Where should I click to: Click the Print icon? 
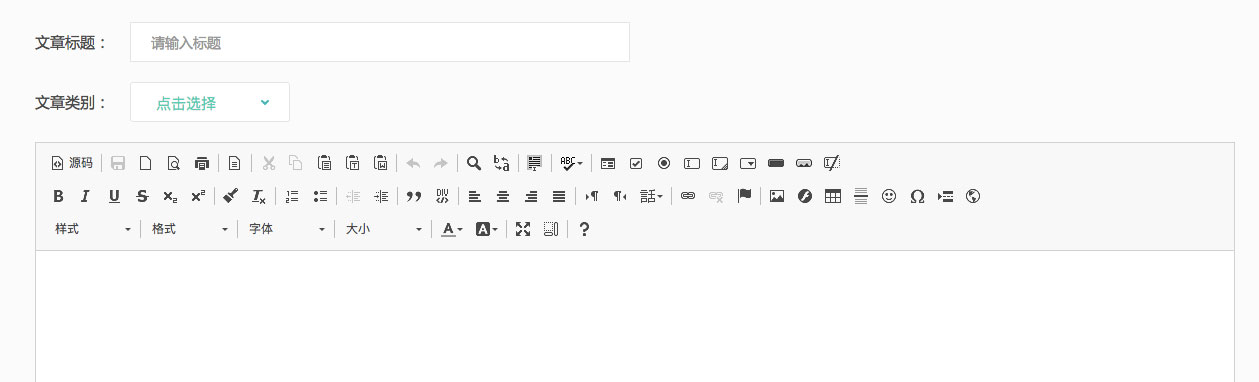click(x=201, y=163)
